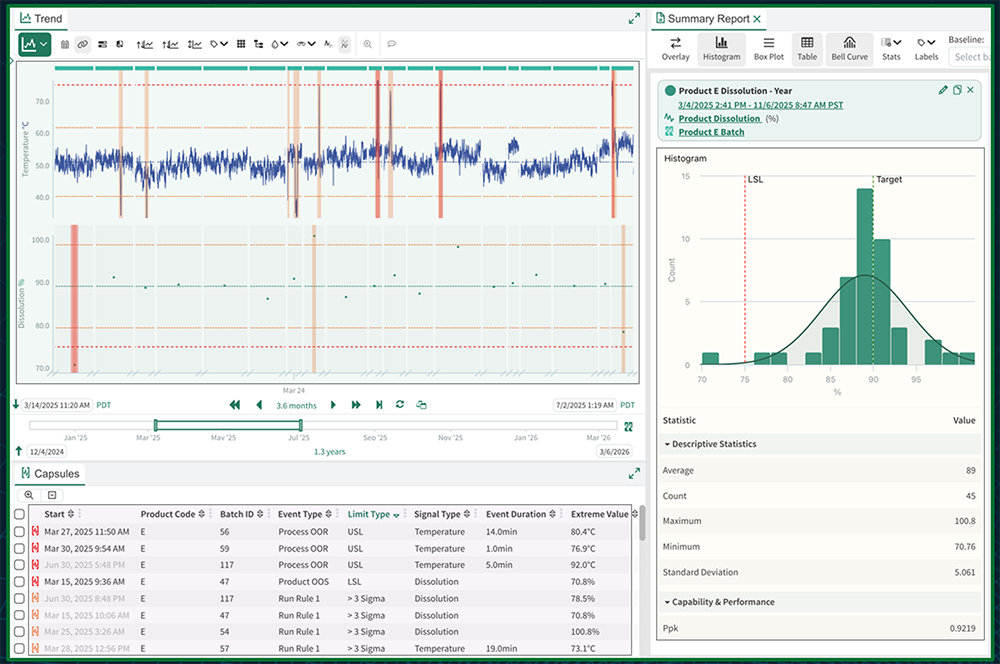The height and width of the screenshot is (664, 1000).
Task: Click the right handle of range slider
Action: click(300, 425)
